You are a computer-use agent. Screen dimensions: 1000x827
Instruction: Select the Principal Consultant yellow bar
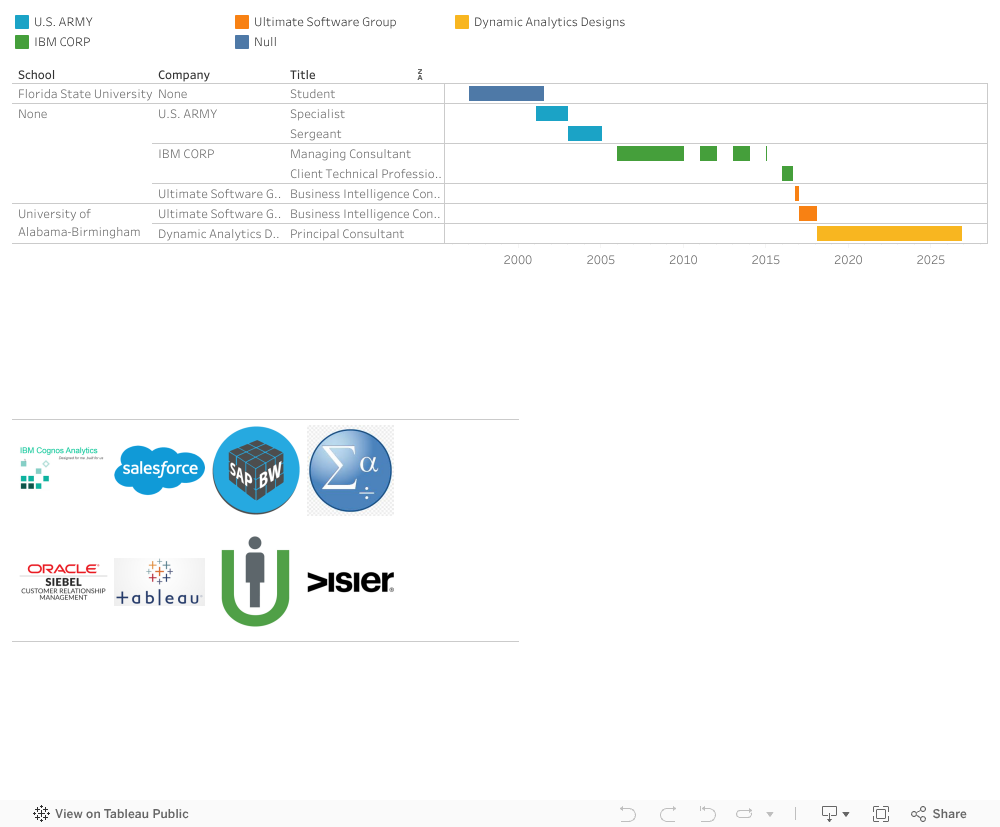[889, 233]
